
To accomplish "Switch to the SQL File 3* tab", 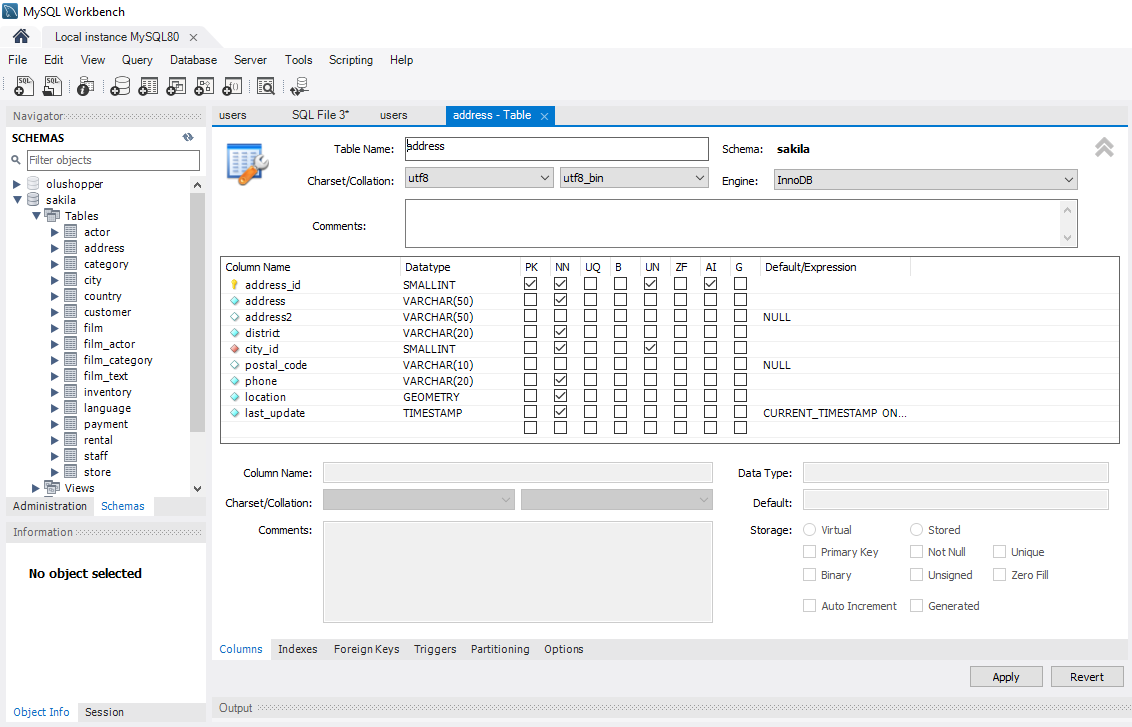I will [321, 115].
